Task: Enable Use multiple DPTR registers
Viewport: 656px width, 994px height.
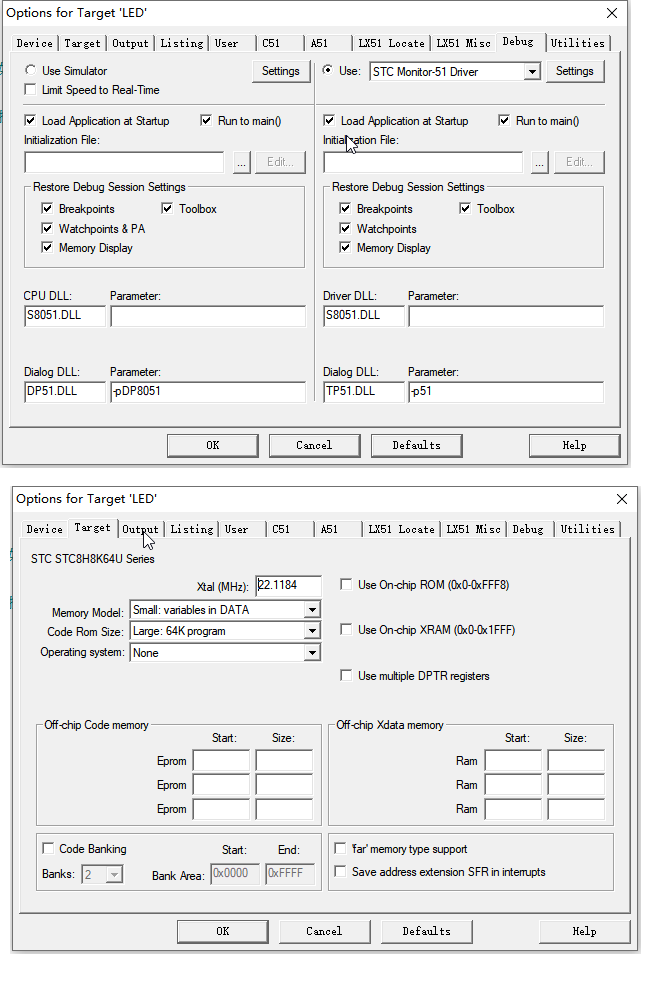Action: coord(346,675)
